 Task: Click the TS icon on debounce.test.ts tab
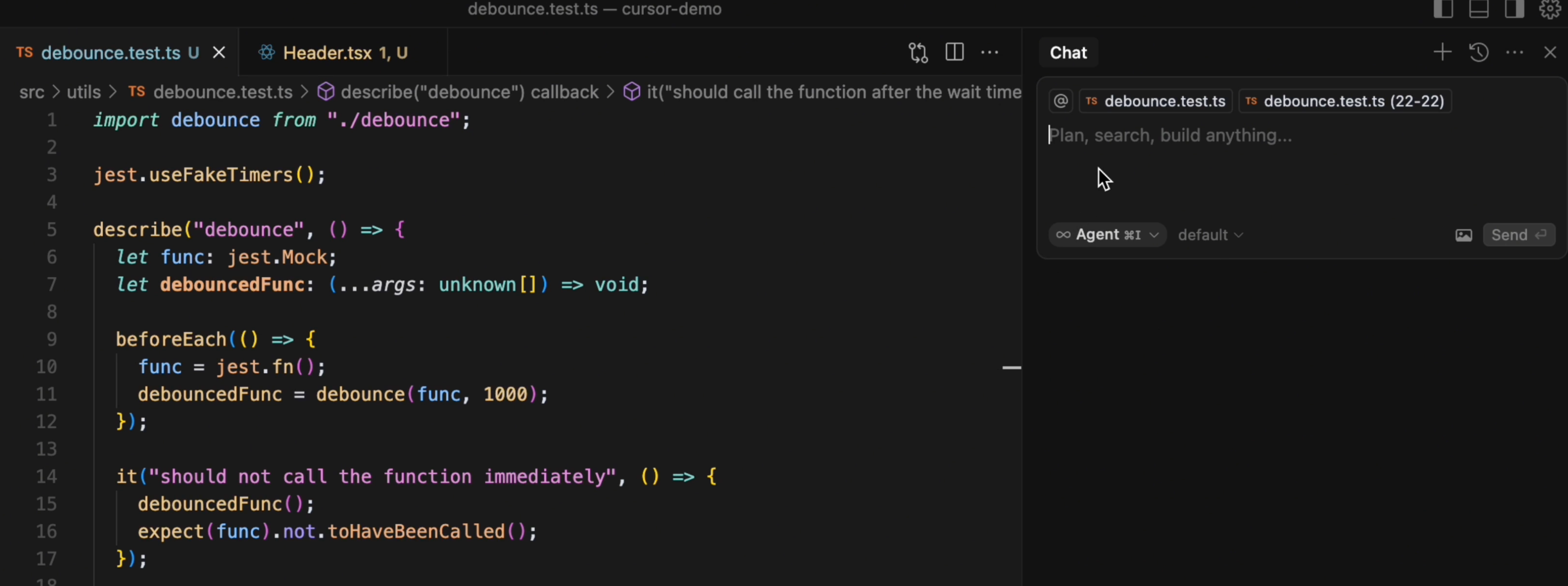tap(24, 53)
